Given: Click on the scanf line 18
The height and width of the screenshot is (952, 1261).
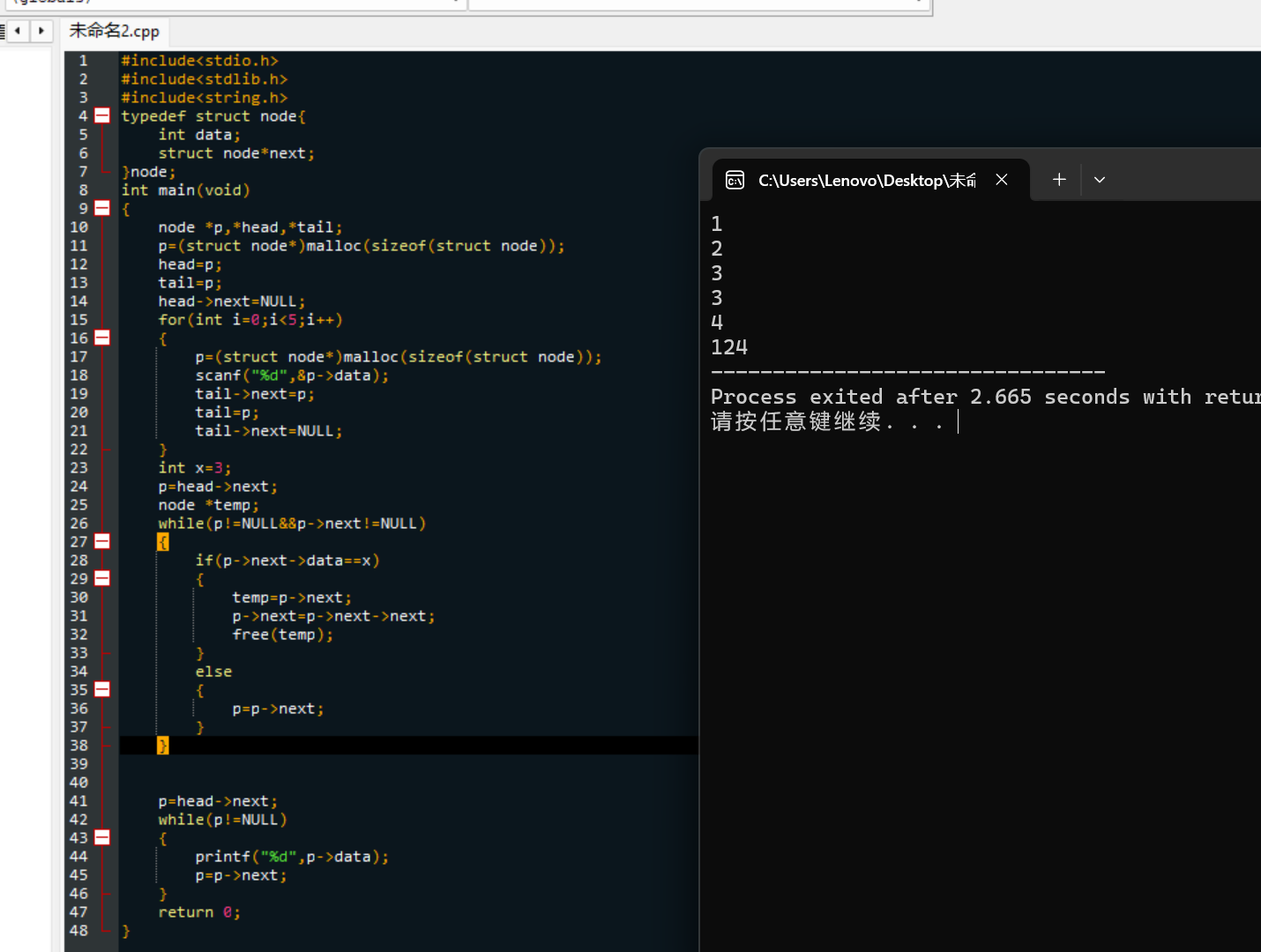Looking at the screenshot, I should 292,376.
